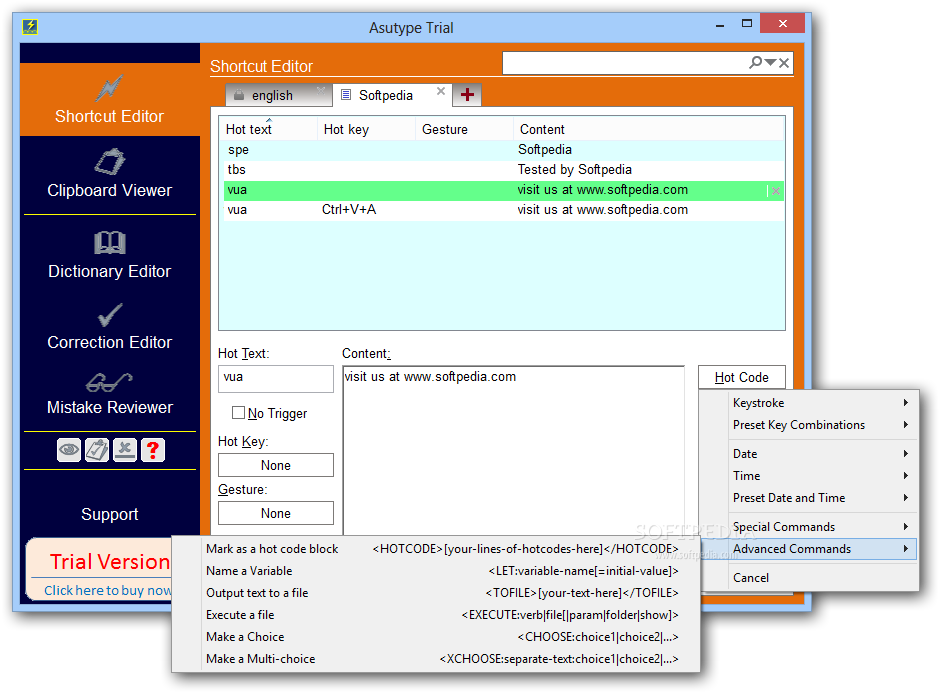Close the english tab

(x=321, y=91)
